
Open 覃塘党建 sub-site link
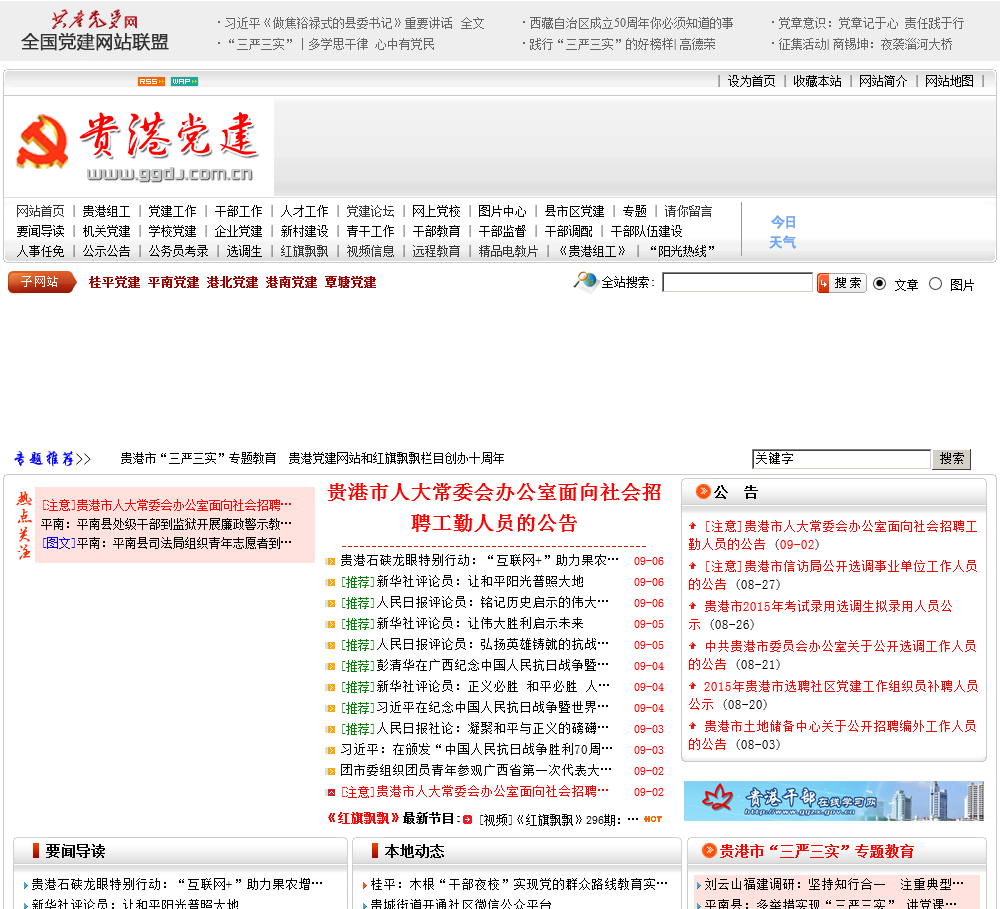click(x=350, y=283)
